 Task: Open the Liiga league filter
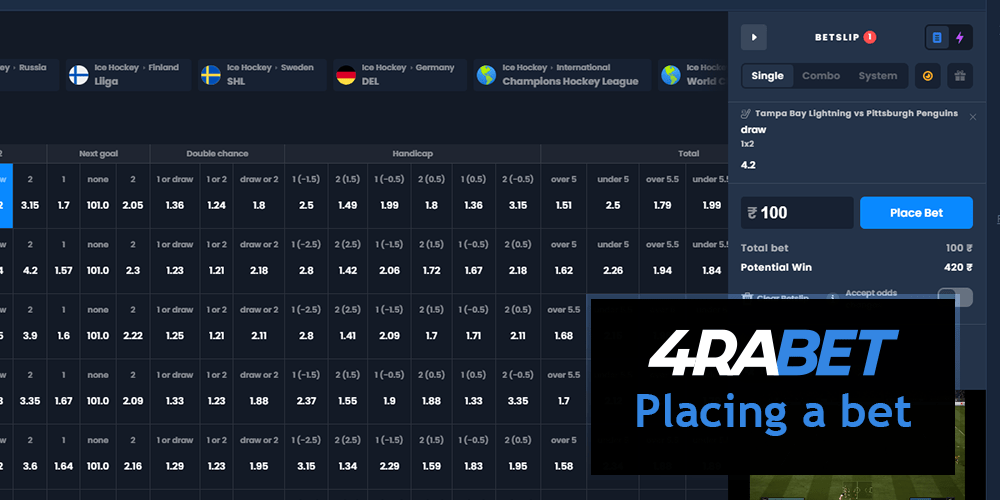pos(128,75)
